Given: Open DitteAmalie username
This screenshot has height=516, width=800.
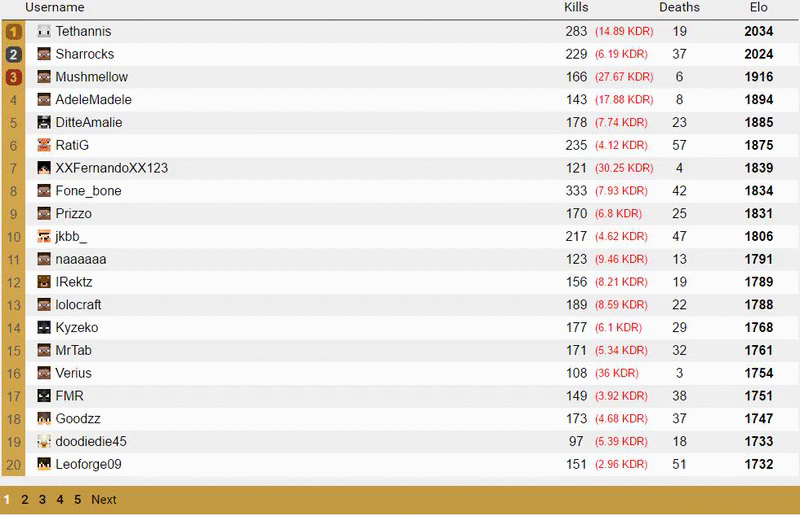Looking at the screenshot, I should point(89,122).
